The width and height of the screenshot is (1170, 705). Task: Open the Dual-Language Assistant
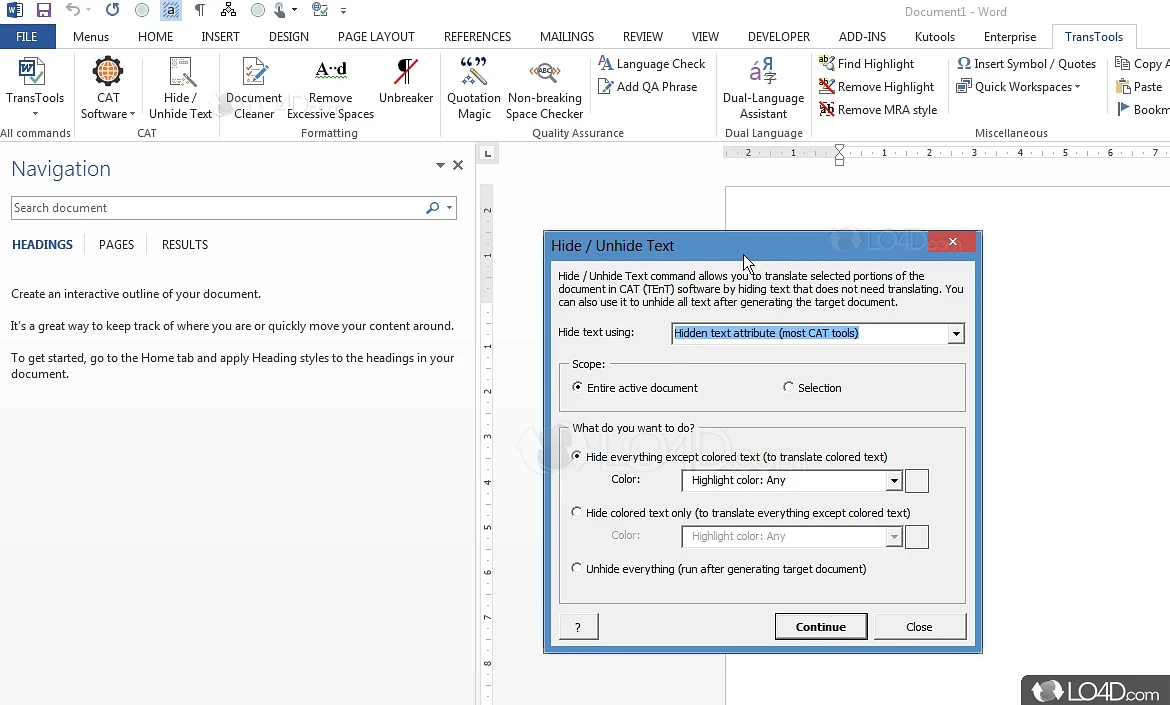point(763,87)
